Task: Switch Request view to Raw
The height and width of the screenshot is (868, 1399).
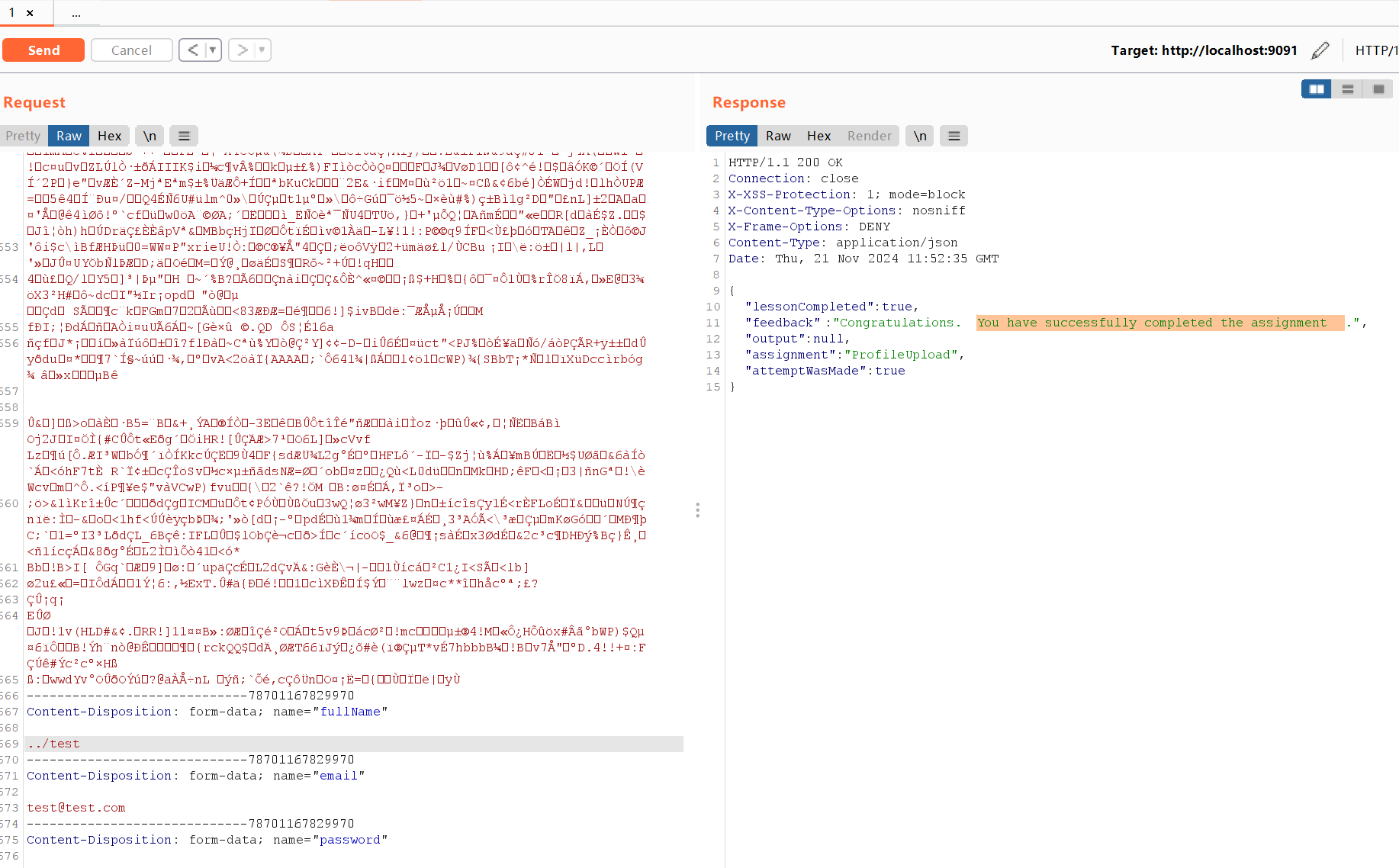Action: [x=69, y=136]
